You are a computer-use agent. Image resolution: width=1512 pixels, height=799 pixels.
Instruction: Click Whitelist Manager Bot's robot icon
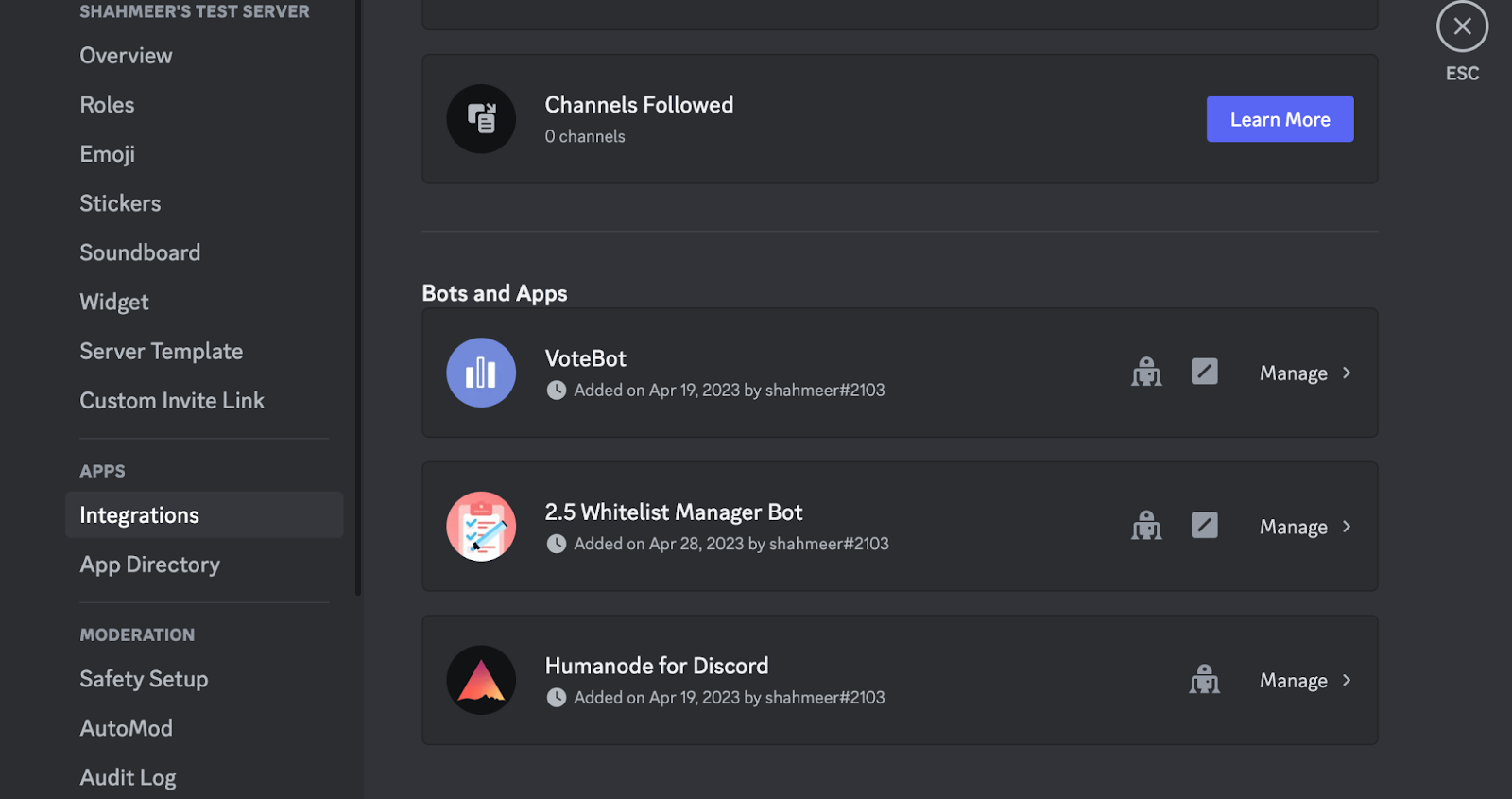[x=1146, y=526]
